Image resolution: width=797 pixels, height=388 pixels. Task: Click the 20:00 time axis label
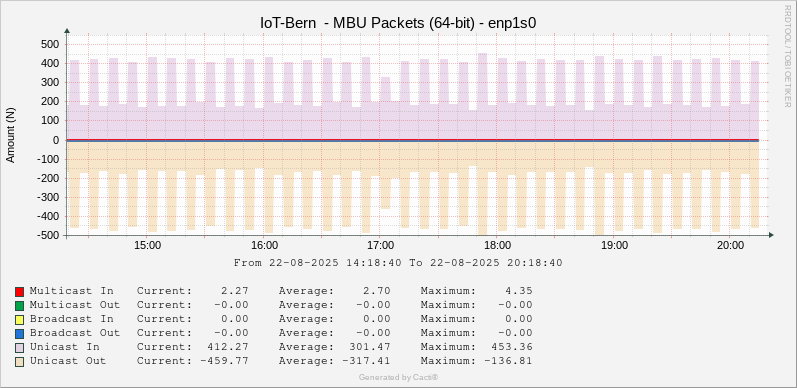click(x=730, y=246)
